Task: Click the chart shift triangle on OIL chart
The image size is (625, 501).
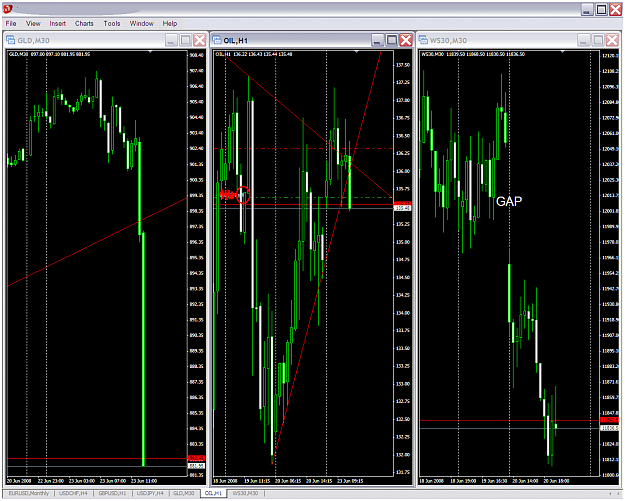Action: [356, 52]
